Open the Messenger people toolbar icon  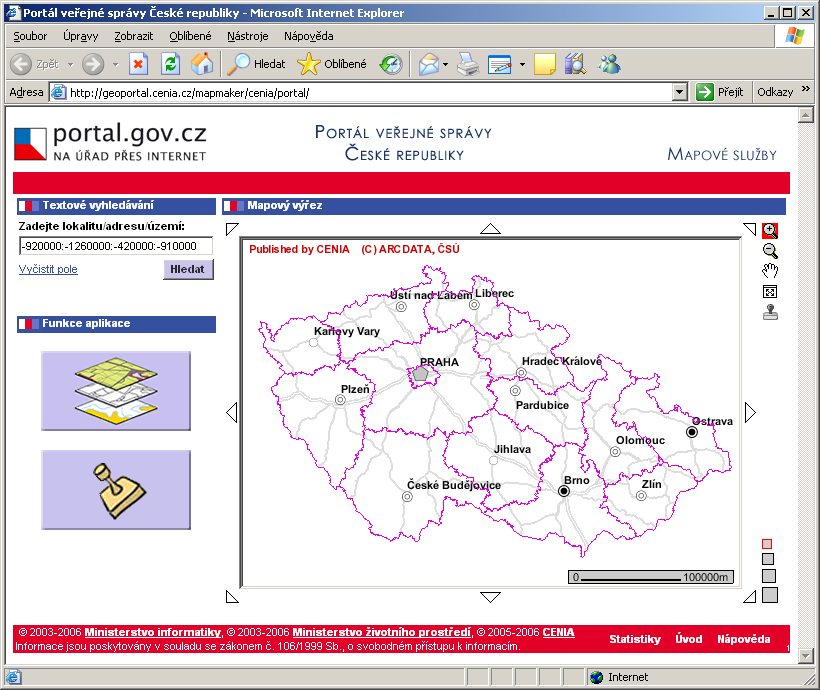click(x=609, y=64)
